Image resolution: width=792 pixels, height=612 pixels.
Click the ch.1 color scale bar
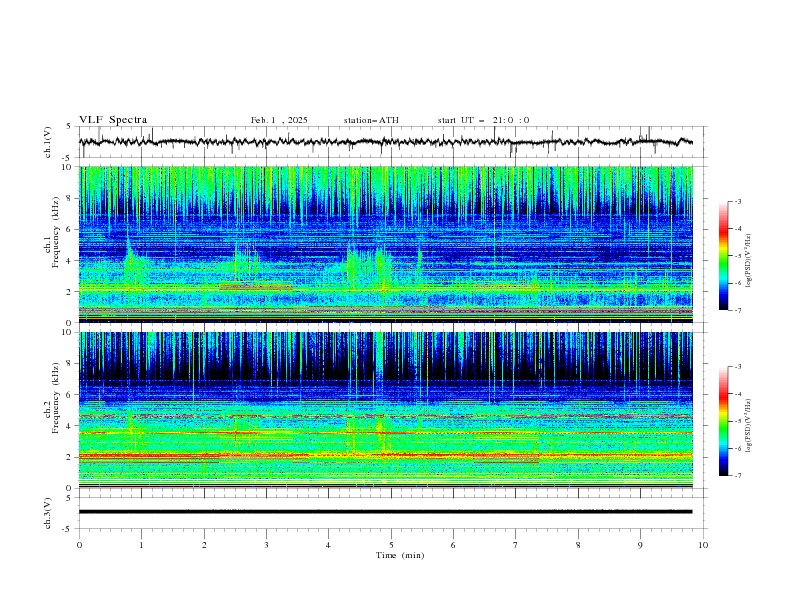point(723,256)
